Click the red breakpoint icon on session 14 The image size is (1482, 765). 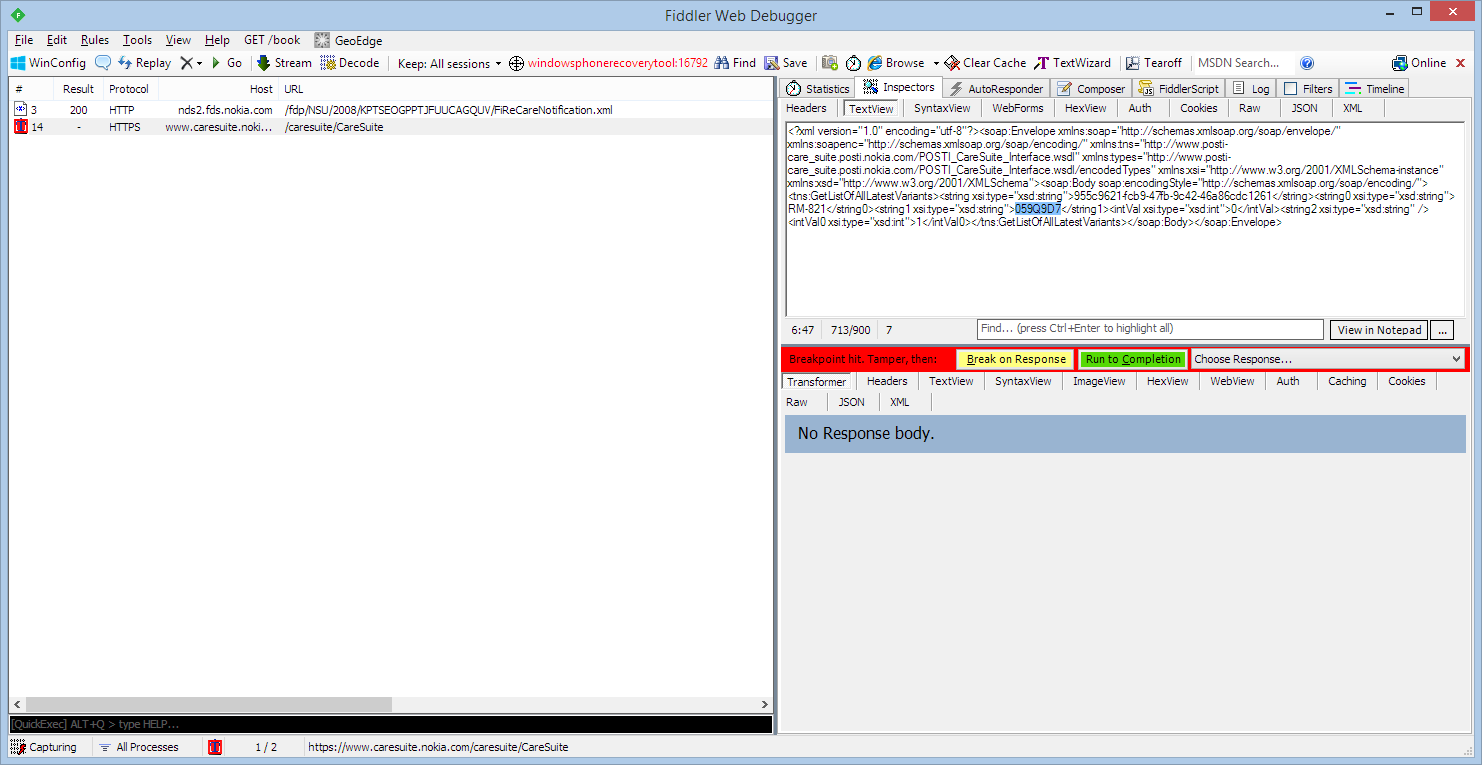(20, 127)
